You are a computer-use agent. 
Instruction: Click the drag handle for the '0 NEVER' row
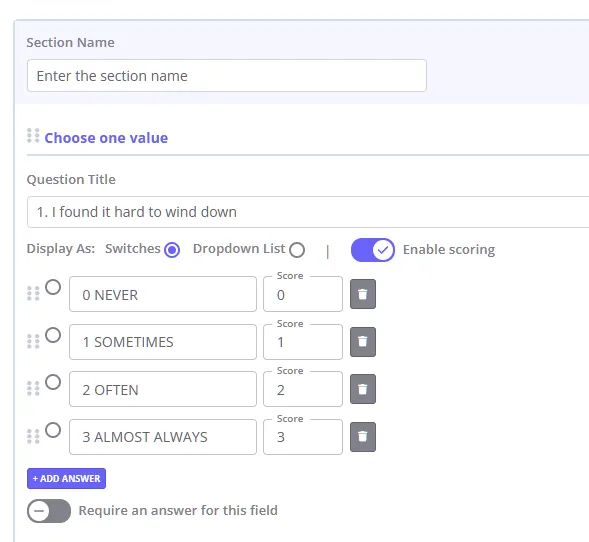[x=33, y=294]
